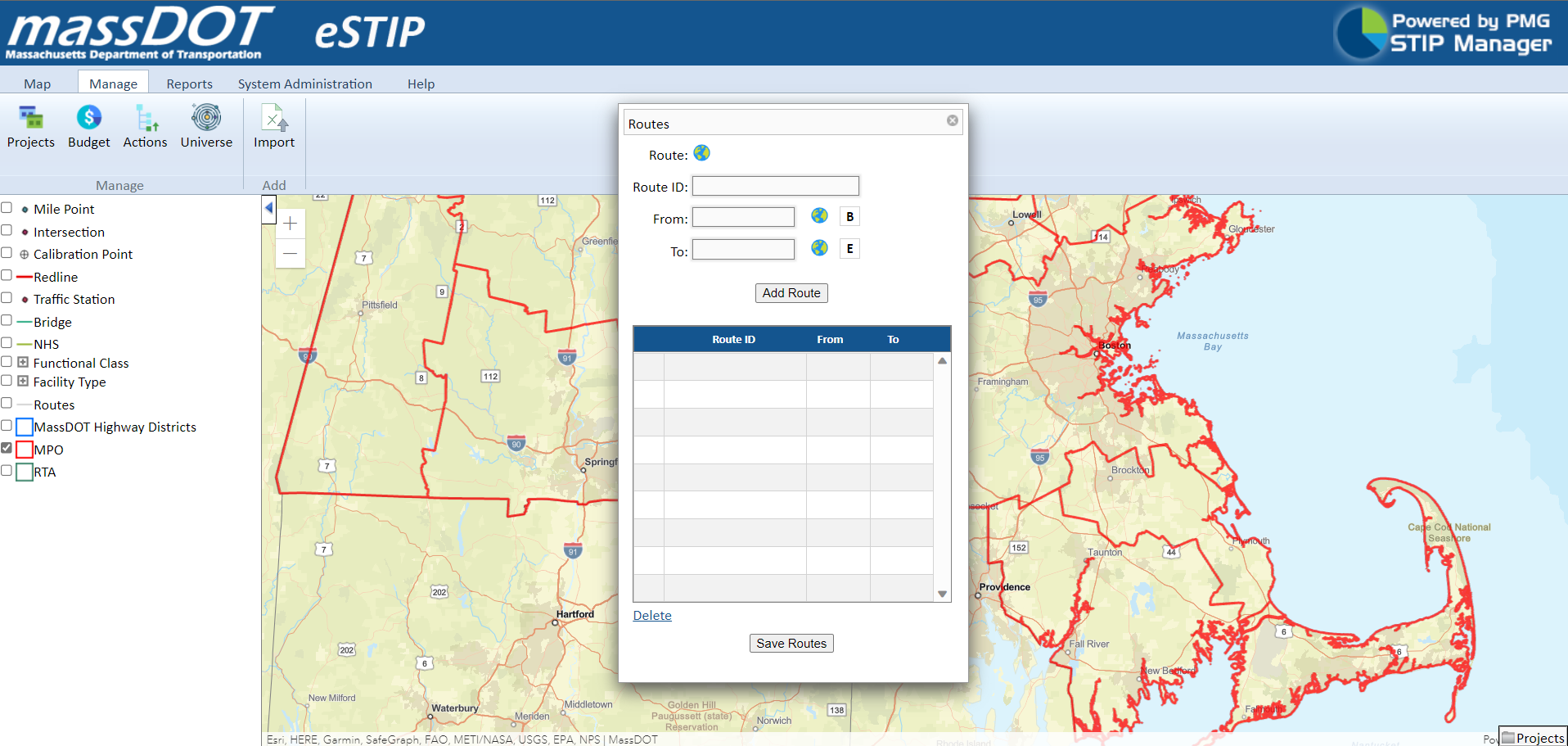Enable the RTA layer checkbox
1568x746 pixels.
(7, 470)
